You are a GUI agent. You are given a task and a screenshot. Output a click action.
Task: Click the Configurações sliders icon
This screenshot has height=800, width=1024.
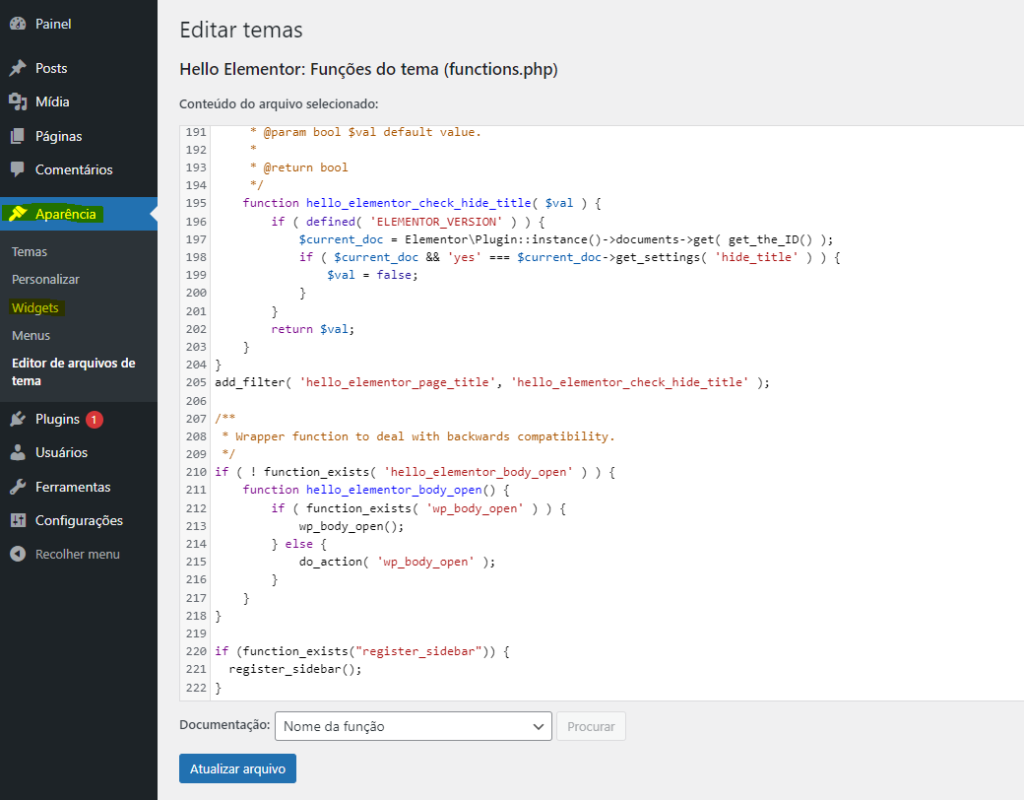tap(18, 520)
